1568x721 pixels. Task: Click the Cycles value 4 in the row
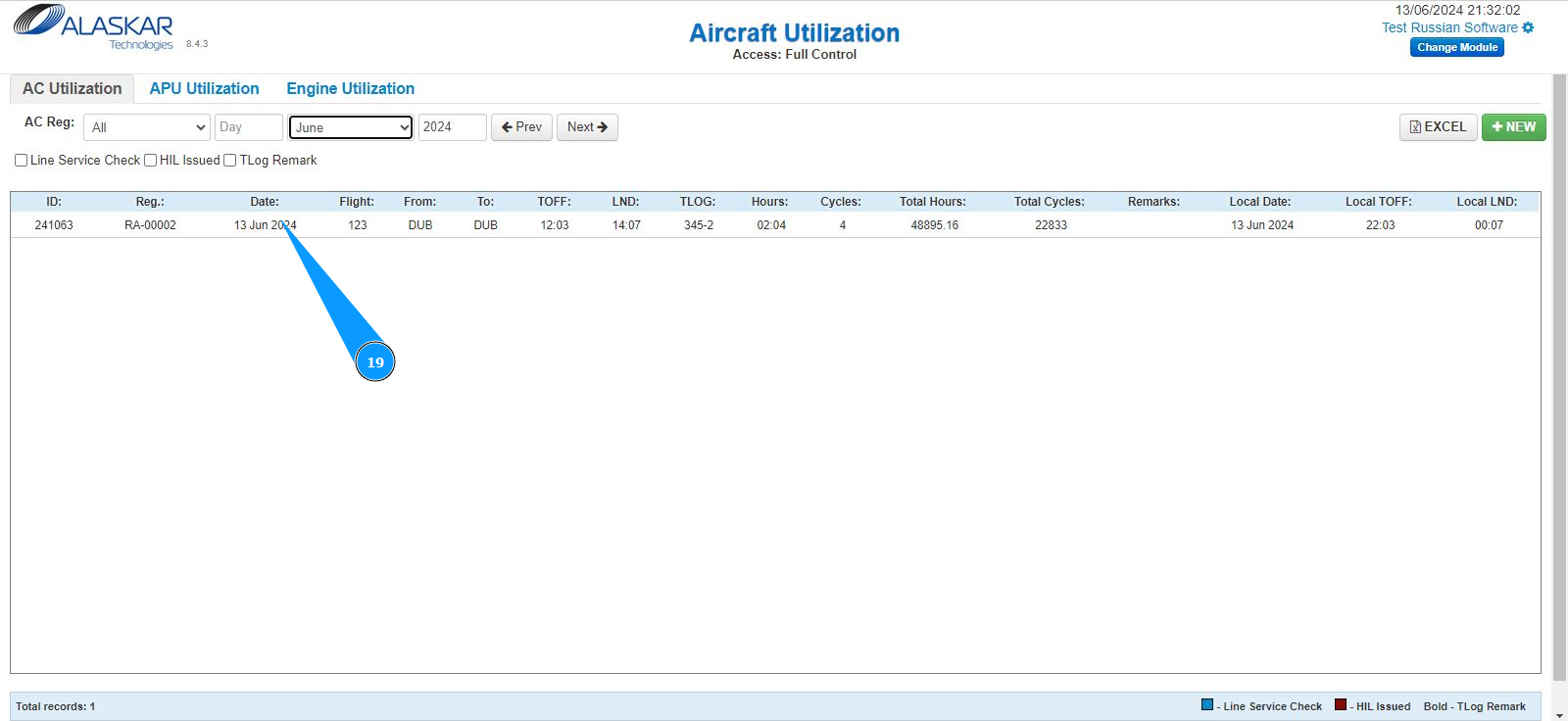843,225
